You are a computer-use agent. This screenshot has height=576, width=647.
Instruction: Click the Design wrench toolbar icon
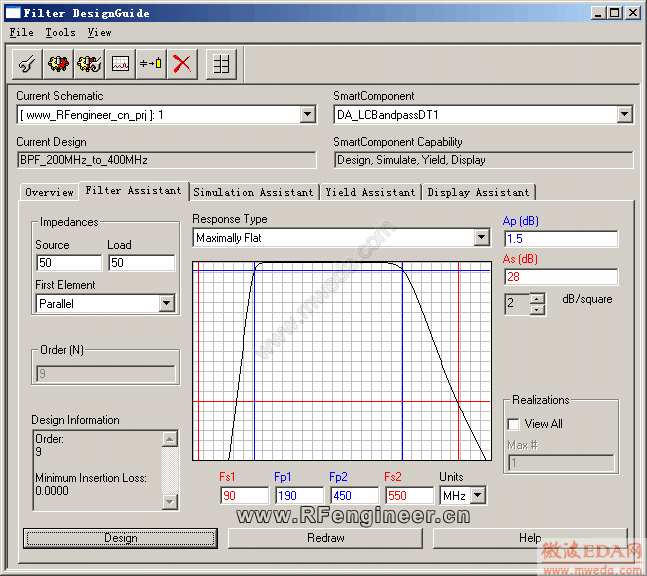(x=27, y=64)
